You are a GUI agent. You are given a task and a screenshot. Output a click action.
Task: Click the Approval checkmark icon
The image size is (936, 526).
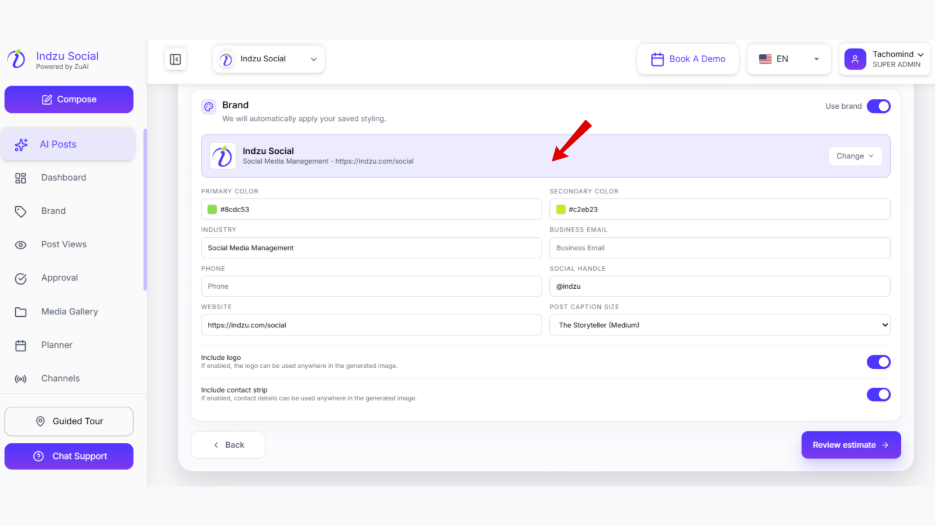pyautogui.click(x=20, y=278)
